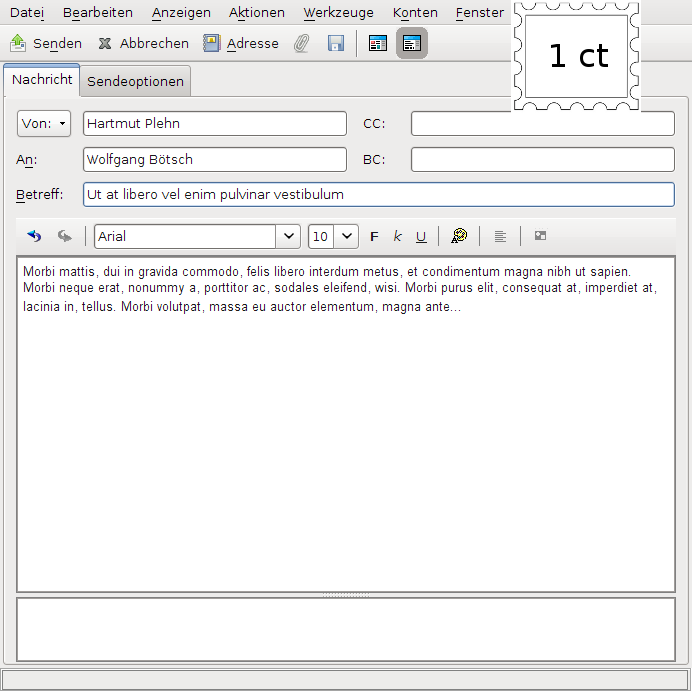The height and width of the screenshot is (692, 692).
Task: Open the font size 10 dropdown
Action: coord(346,237)
